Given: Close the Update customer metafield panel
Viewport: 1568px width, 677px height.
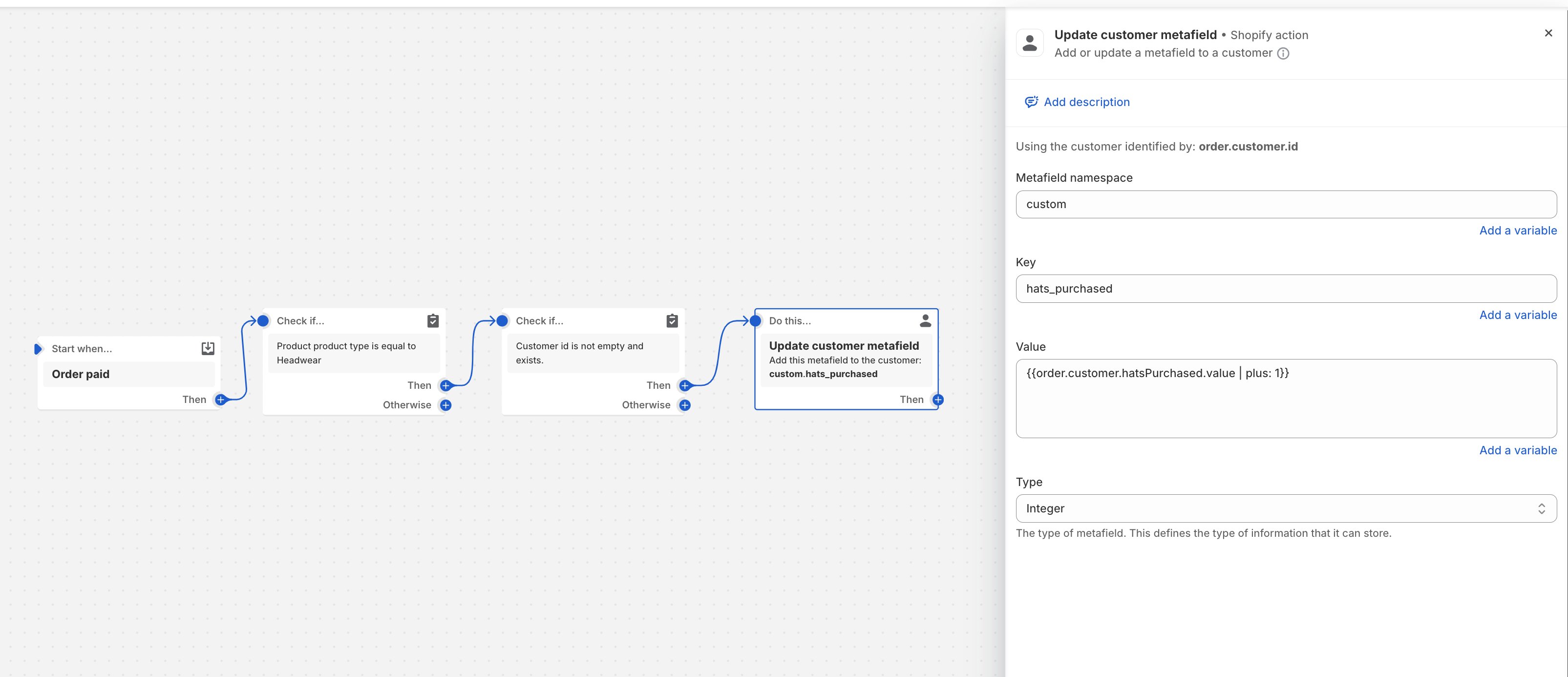Looking at the screenshot, I should (x=1548, y=34).
